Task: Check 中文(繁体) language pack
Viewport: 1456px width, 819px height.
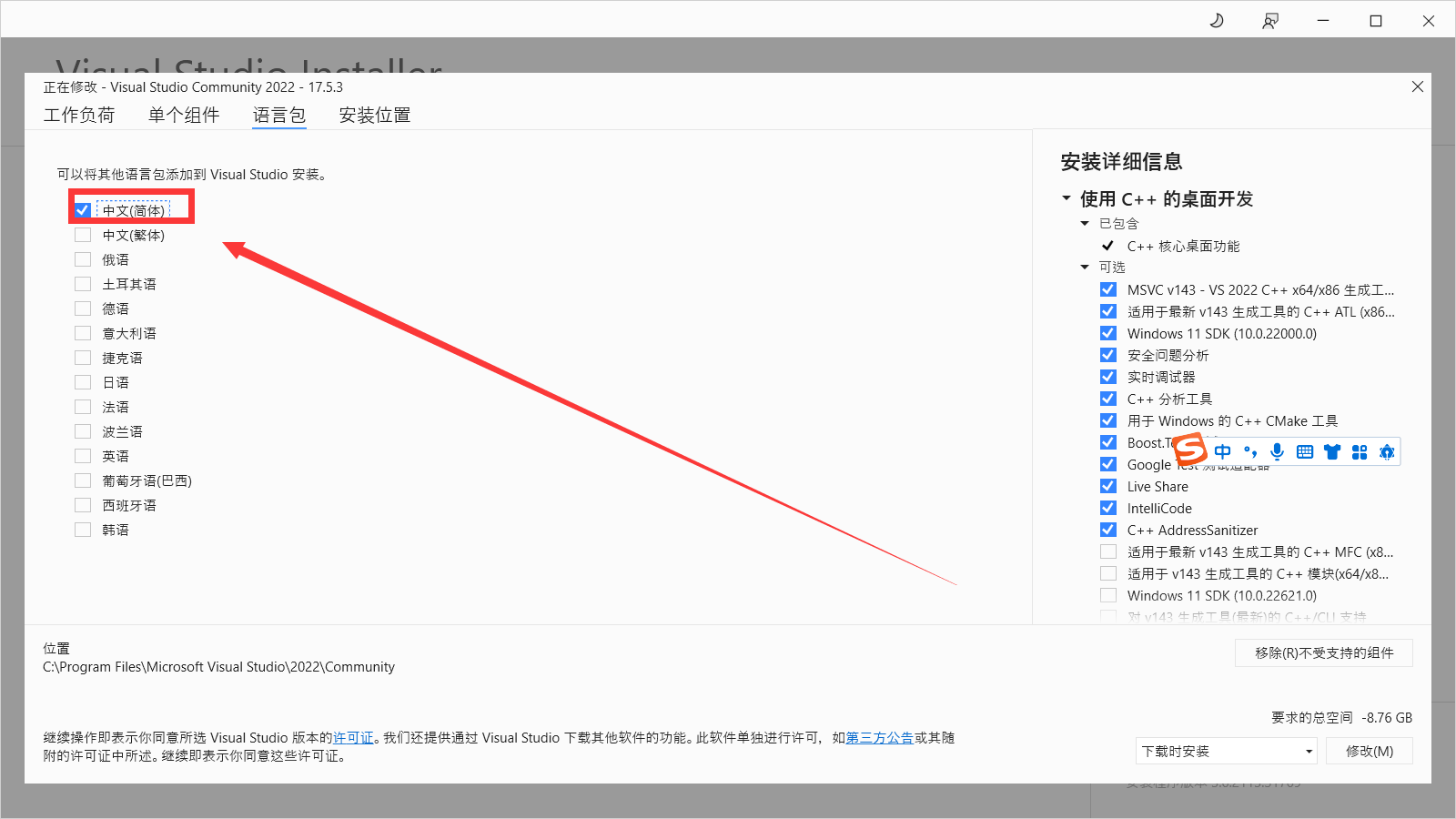Action: click(x=83, y=235)
